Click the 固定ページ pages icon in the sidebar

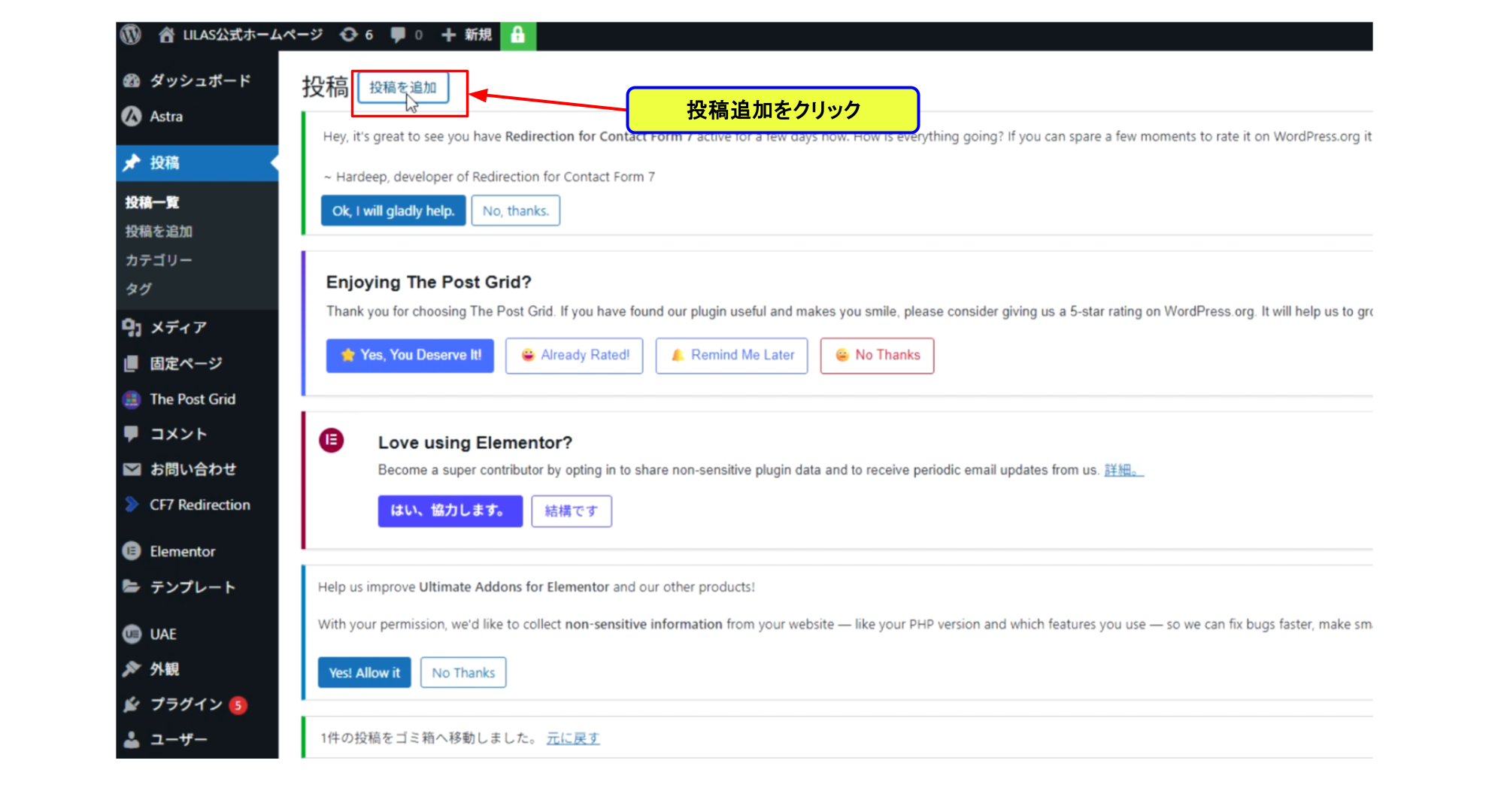(132, 363)
